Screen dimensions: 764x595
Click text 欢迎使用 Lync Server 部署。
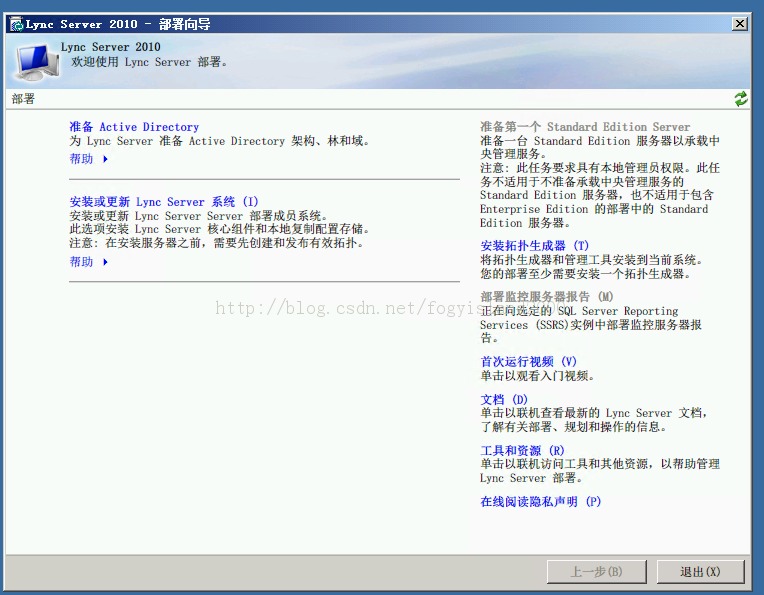(x=149, y=62)
